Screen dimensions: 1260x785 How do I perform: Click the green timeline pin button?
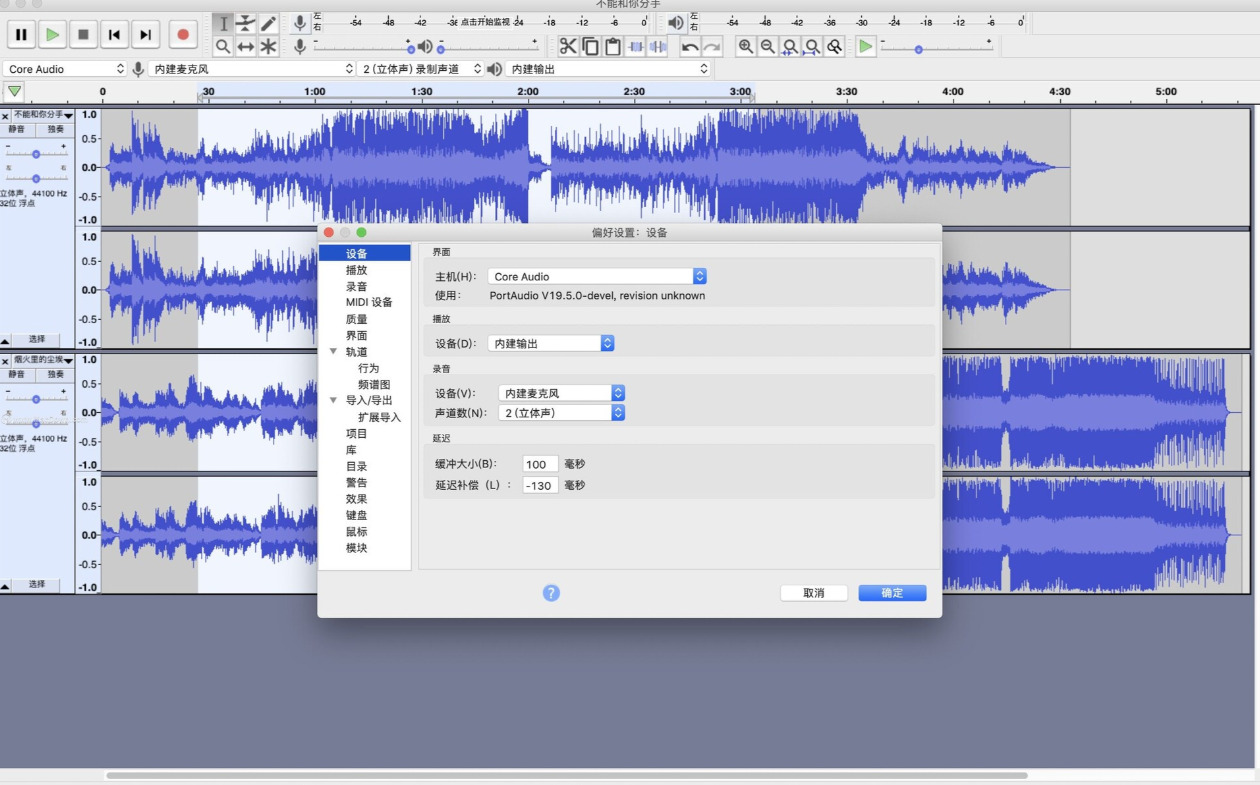[13, 92]
